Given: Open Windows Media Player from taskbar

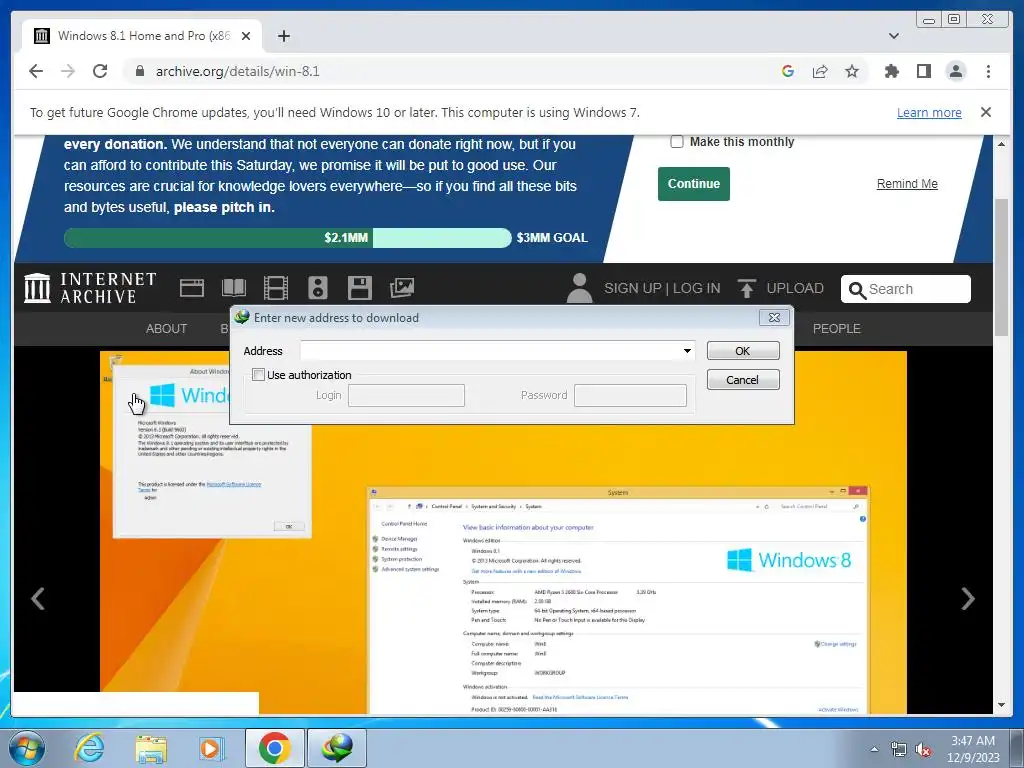Looking at the screenshot, I should pos(211,748).
